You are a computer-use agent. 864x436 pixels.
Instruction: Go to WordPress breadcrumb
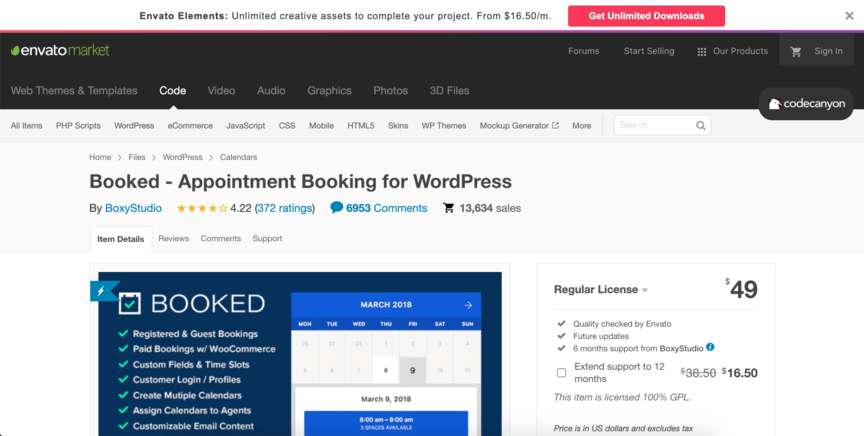click(x=182, y=157)
